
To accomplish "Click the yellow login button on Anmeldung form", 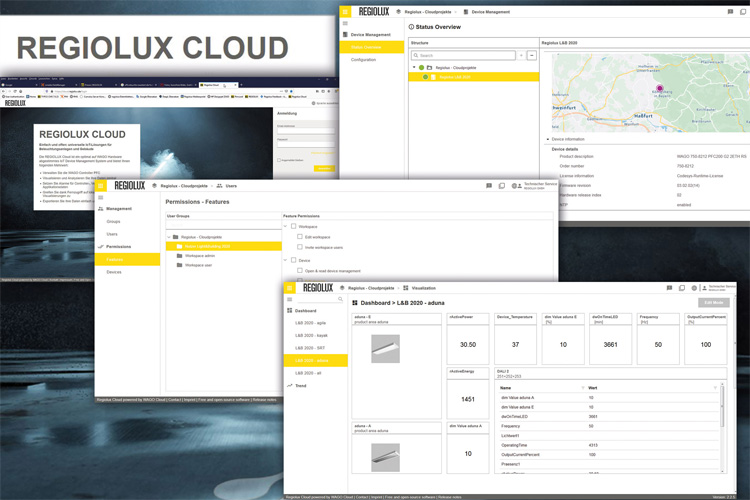I will click(x=324, y=168).
